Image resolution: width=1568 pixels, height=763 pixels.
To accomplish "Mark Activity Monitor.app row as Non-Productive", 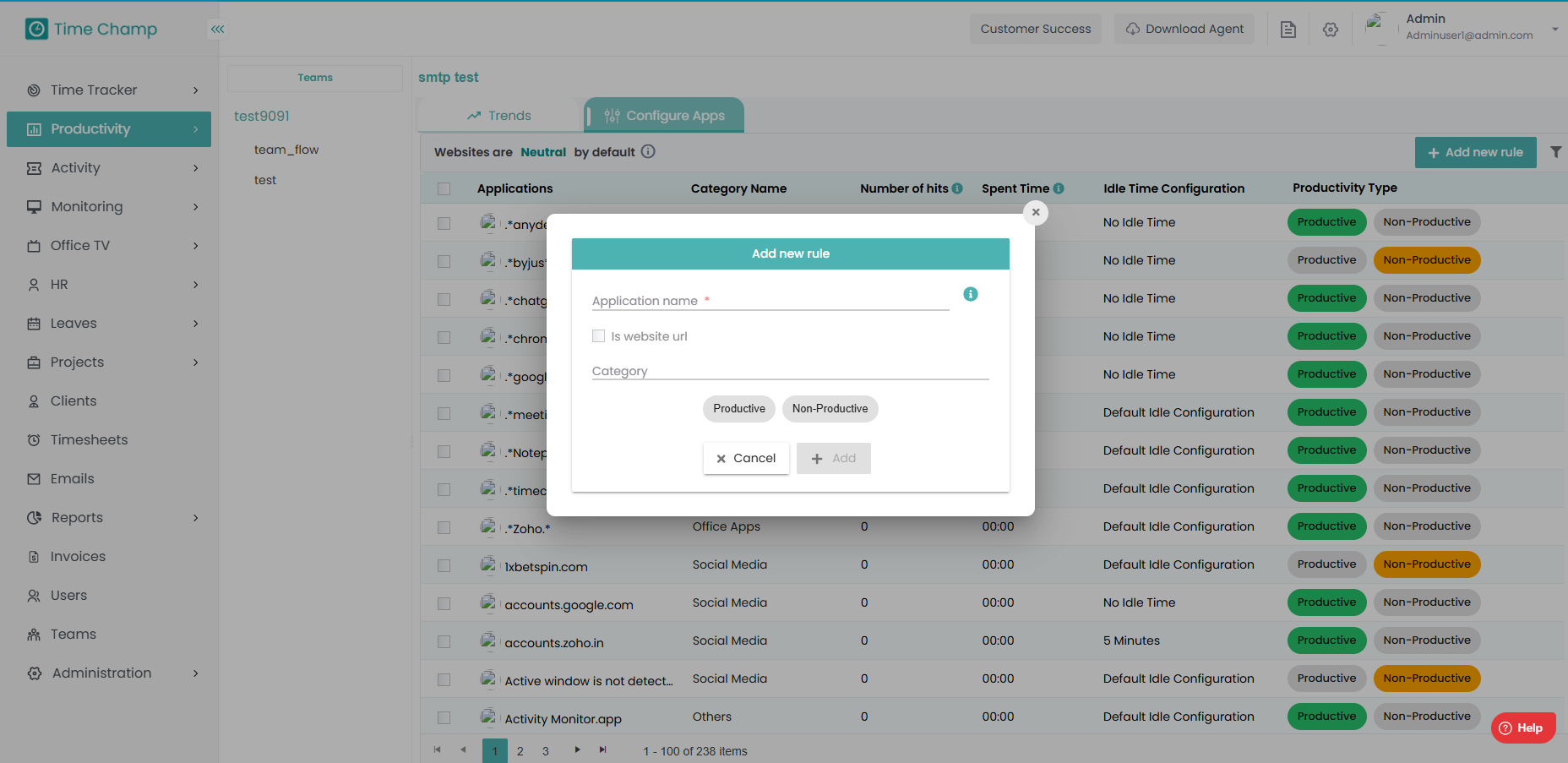I will (1427, 717).
